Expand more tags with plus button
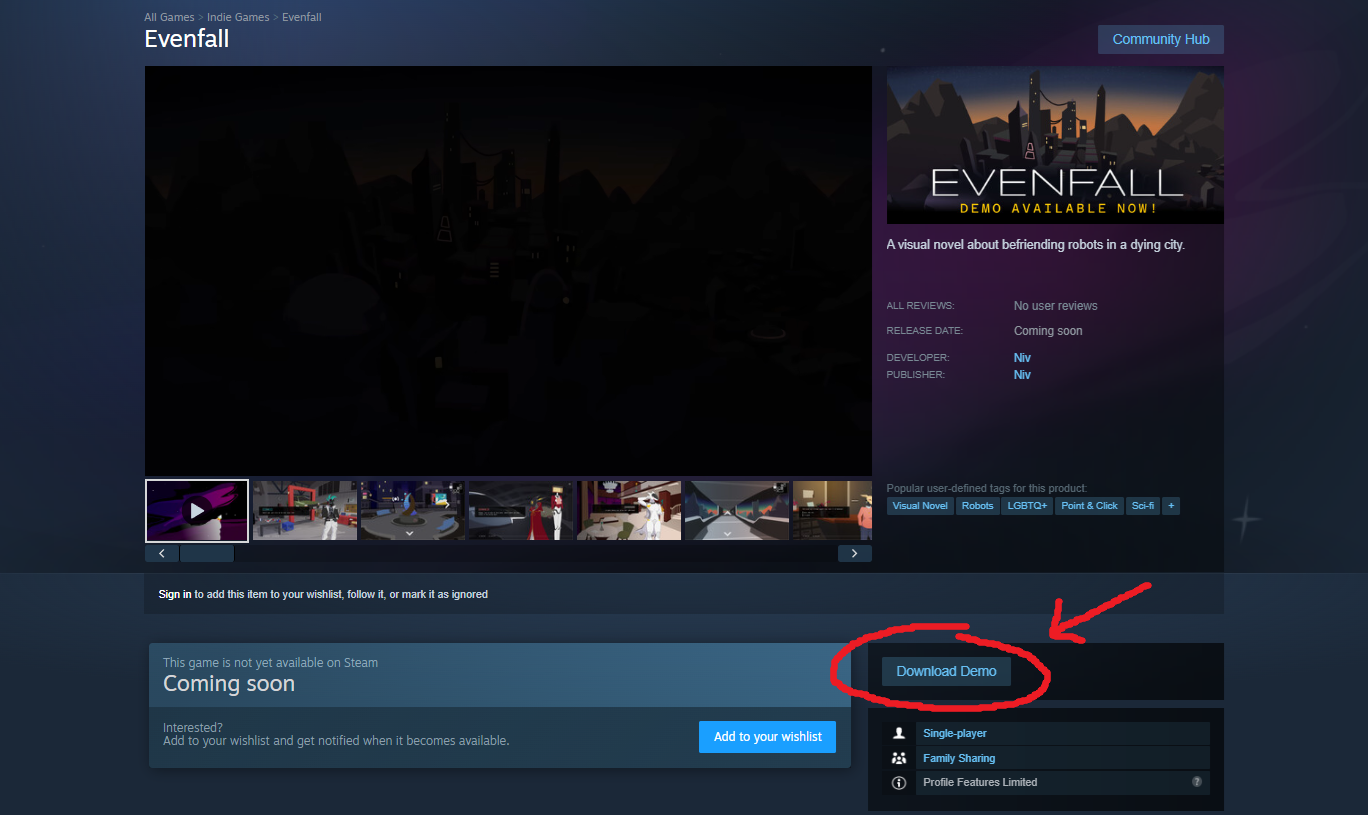 click(1171, 506)
